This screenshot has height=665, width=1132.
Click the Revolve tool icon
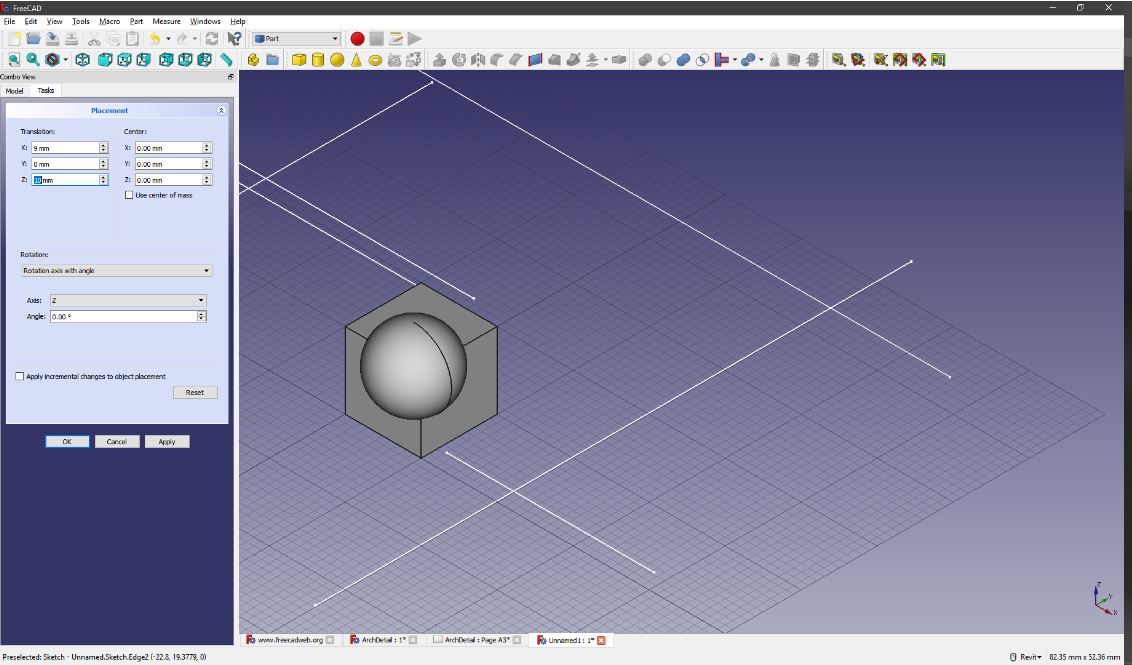pyautogui.click(x=458, y=60)
